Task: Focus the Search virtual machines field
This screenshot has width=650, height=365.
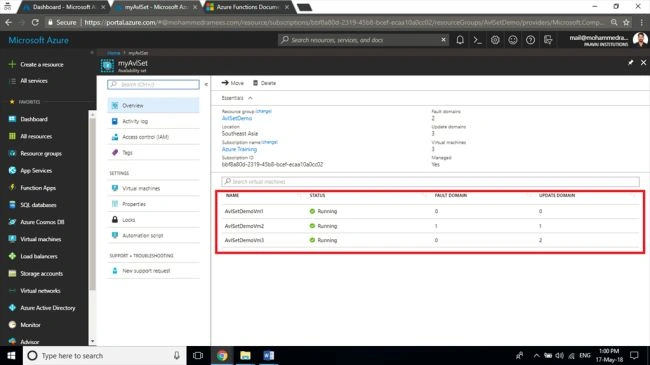Action: (x=430, y=182)
